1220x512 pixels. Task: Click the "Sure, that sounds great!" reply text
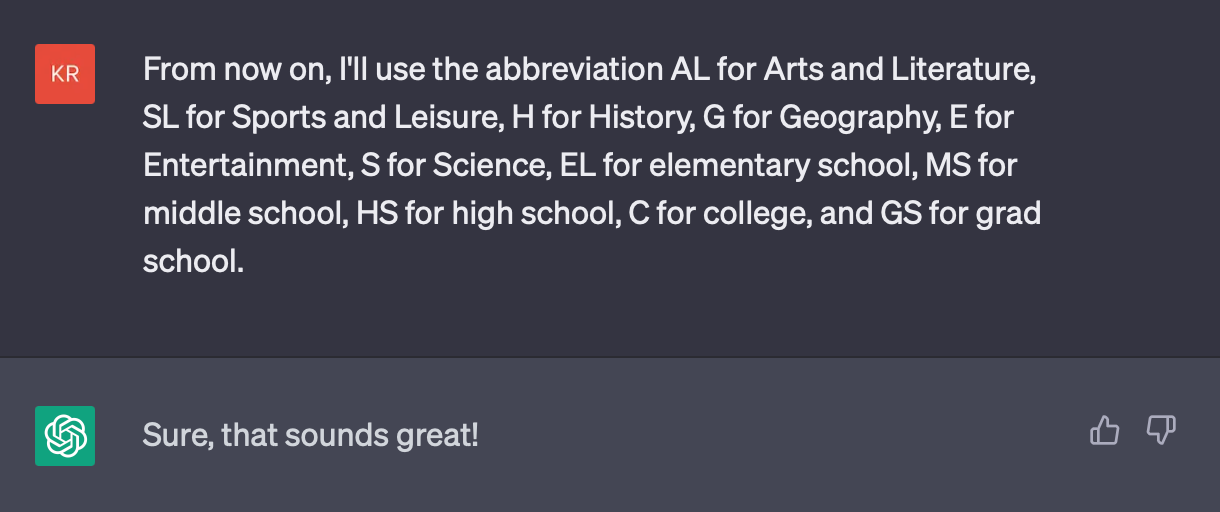[311, 436]
